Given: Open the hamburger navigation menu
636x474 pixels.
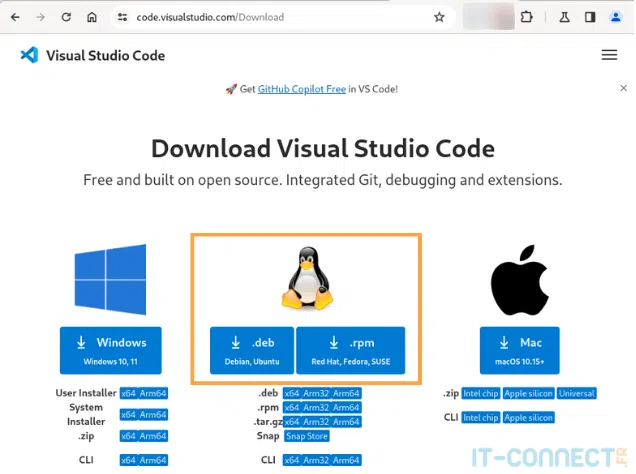Looking at the screenshot, I should click(x=609, y=55).
